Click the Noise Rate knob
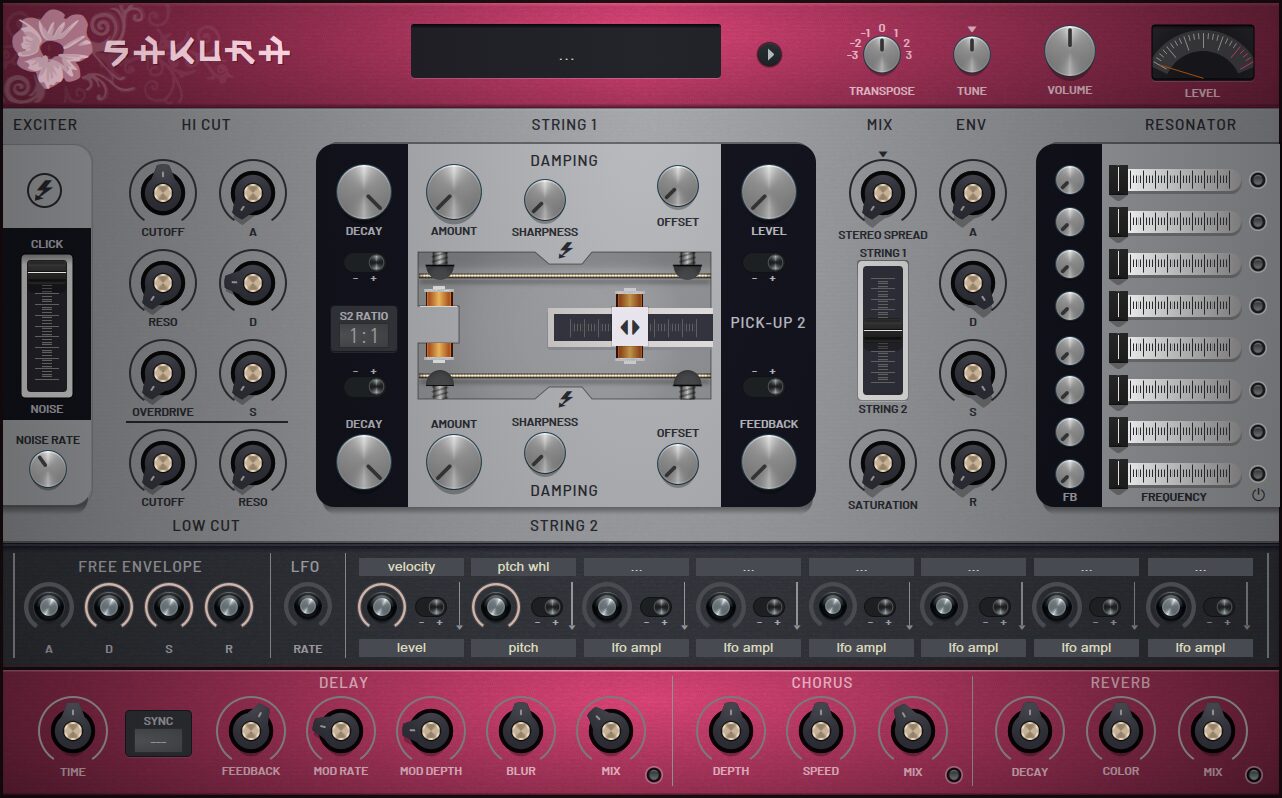The height and width of the screenshot is (798, 1282). point(47,469)
